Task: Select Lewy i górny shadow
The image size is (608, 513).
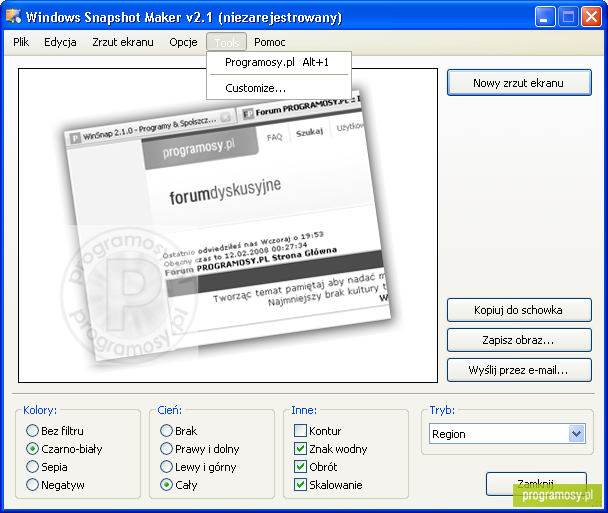Action: 198,466
